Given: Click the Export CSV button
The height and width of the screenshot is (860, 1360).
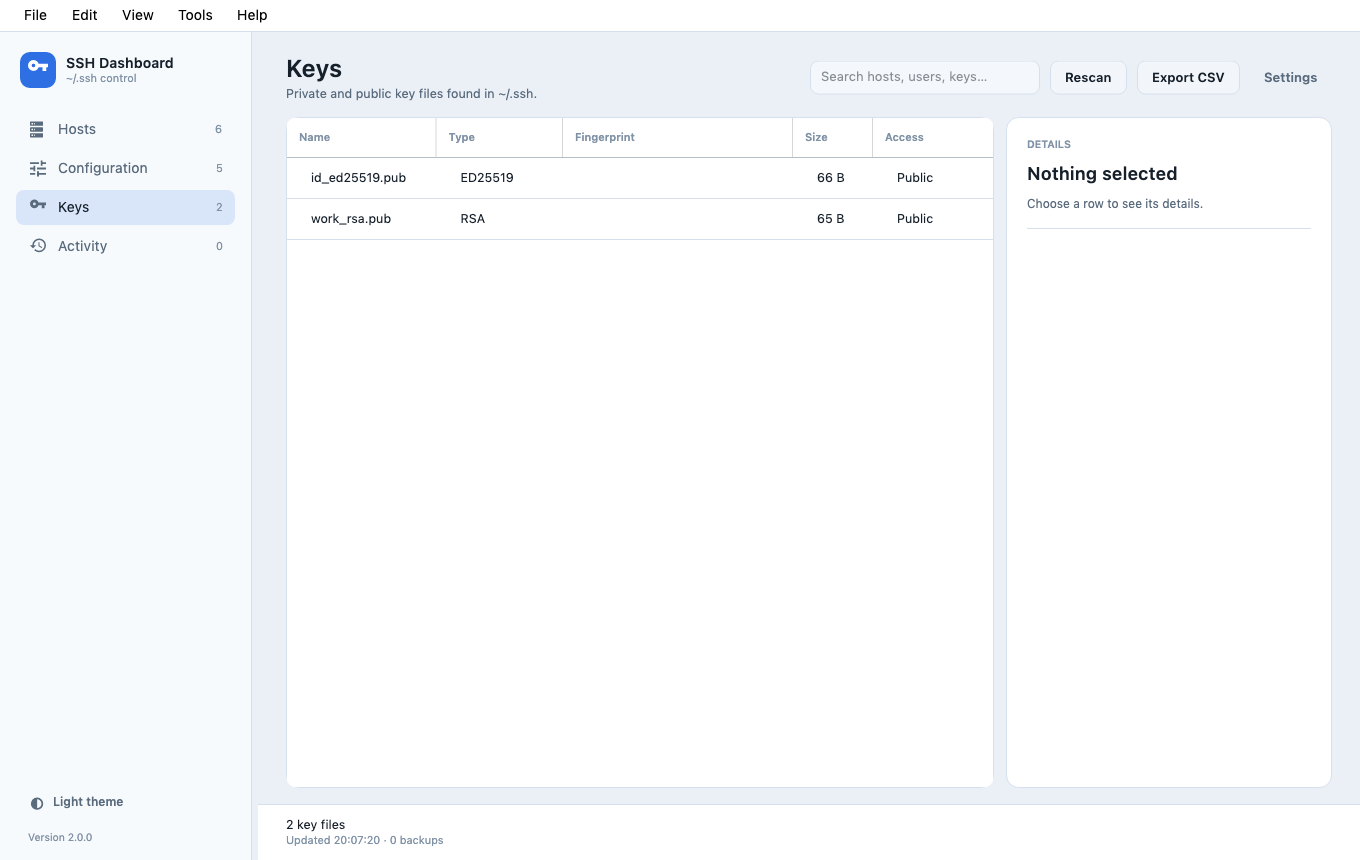Looking at the screenshot, I should (x=1188, y=77).
